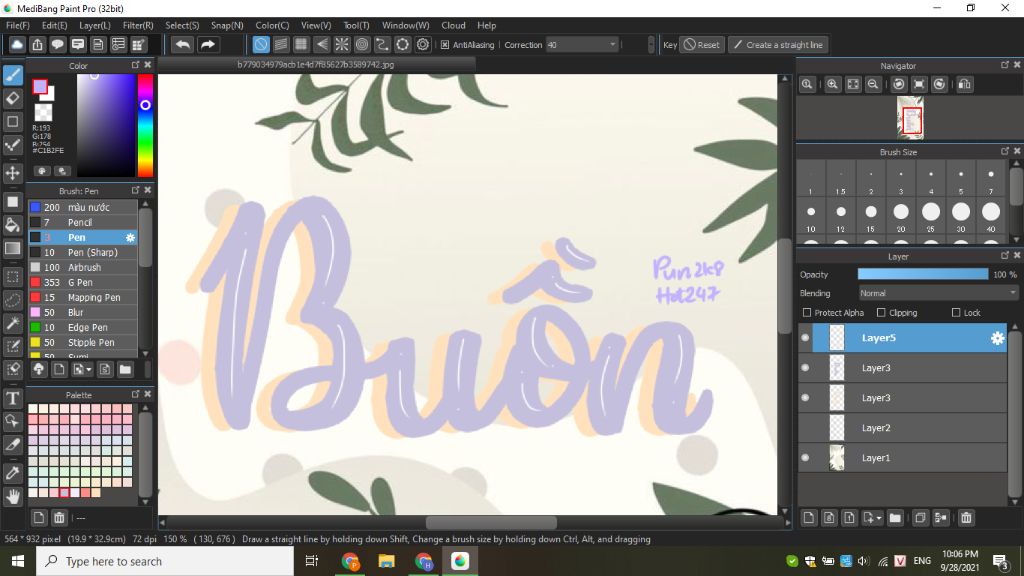Open the Cloud menu
1024x576 pixels.
click(453, 25)
